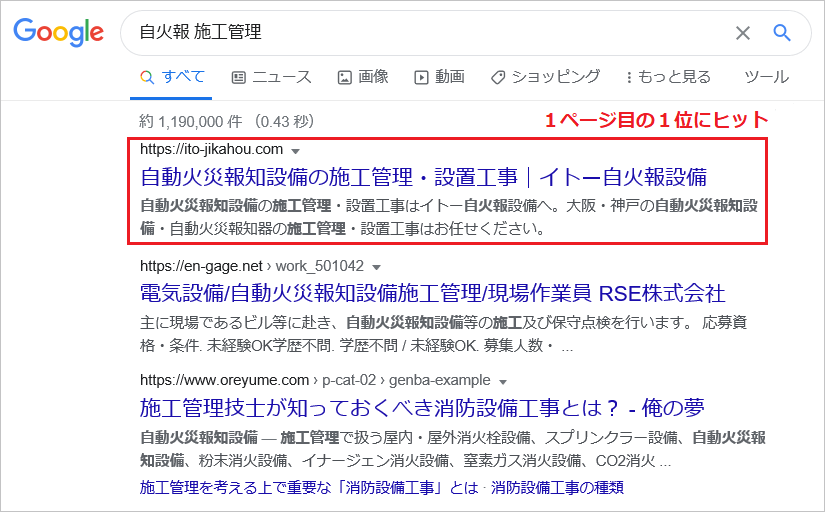Open the sitelink 消防設備工事の種類
Screen dimensions: 825x512
tap(557, 487)
